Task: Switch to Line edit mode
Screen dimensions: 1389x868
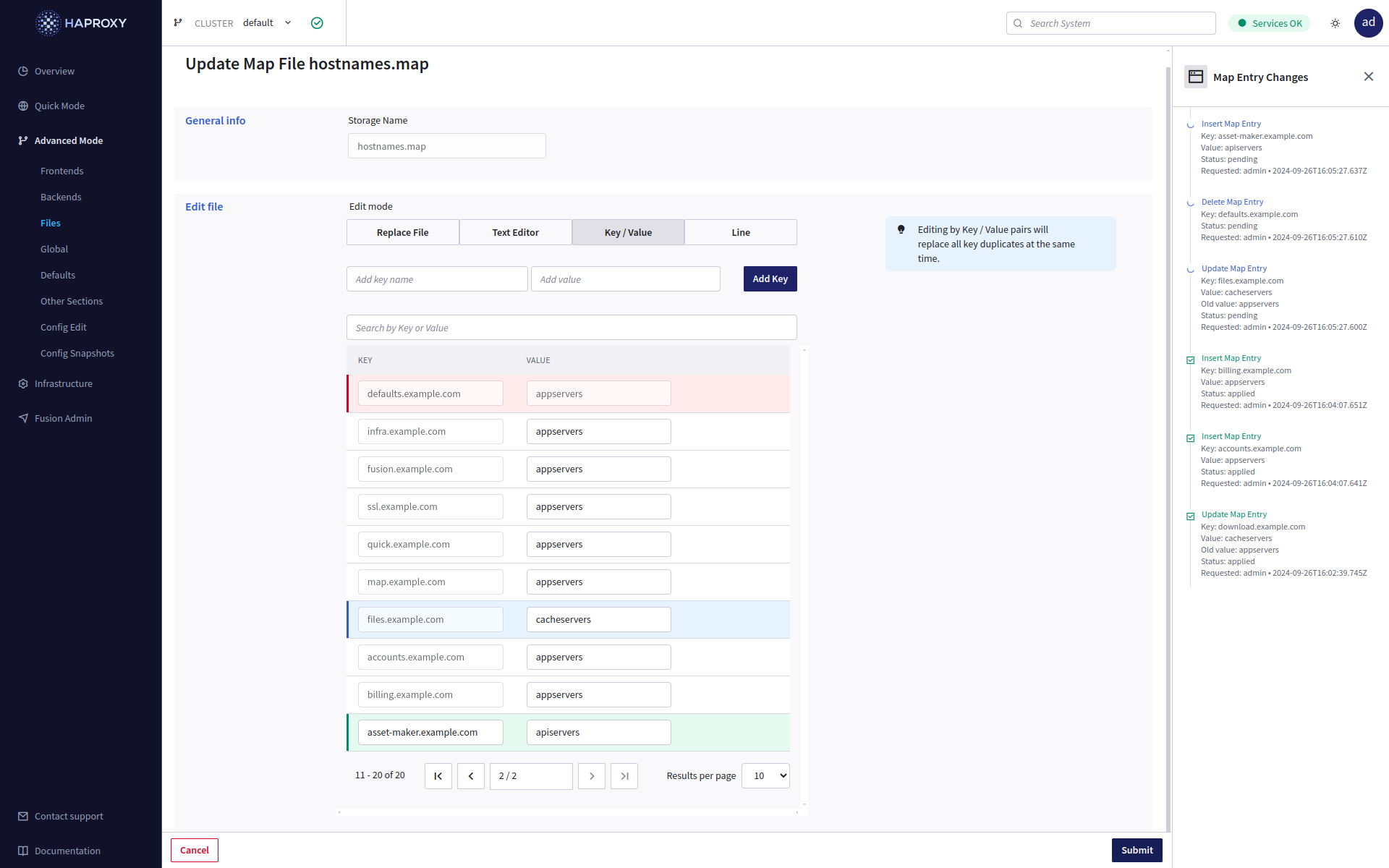Action: [x=741, y=232]
